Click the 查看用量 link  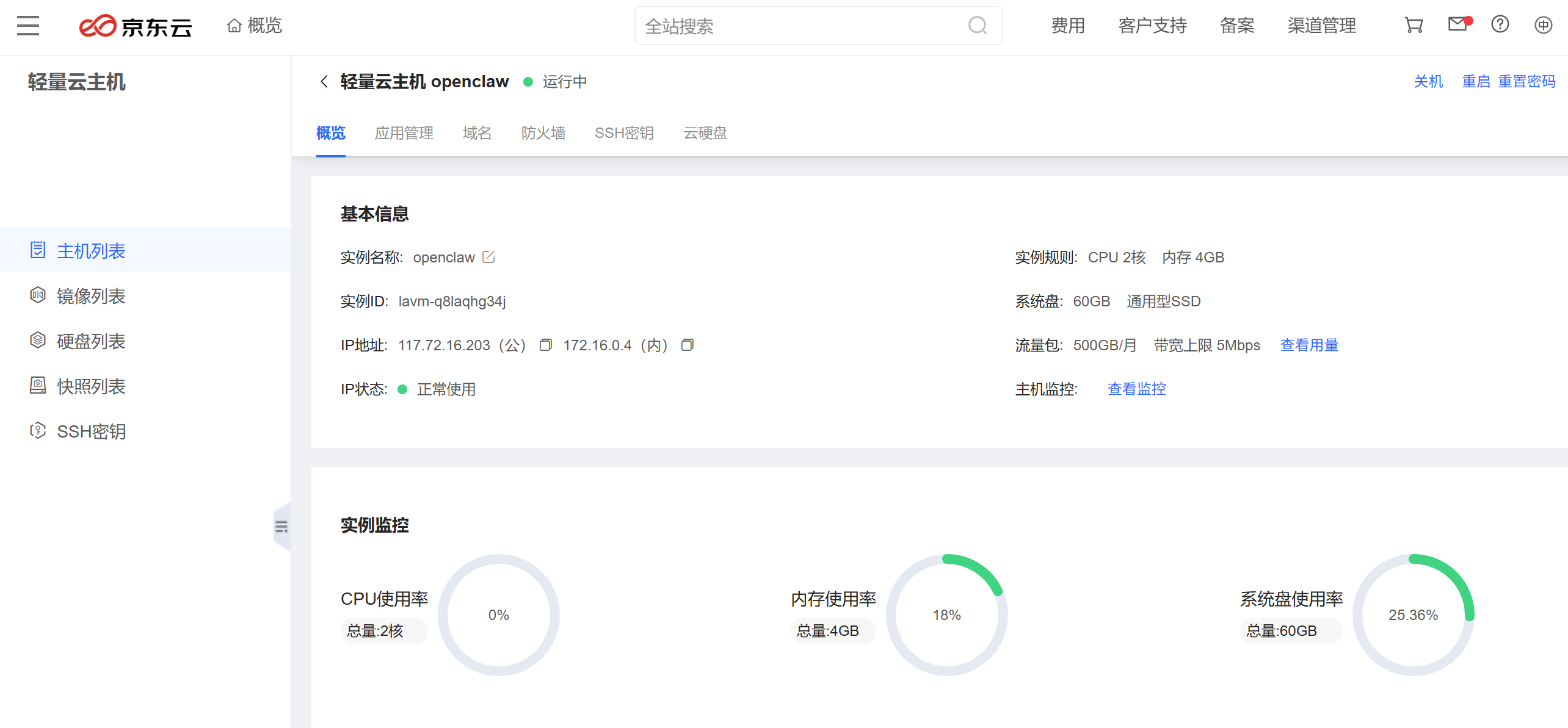(1309, 345)
